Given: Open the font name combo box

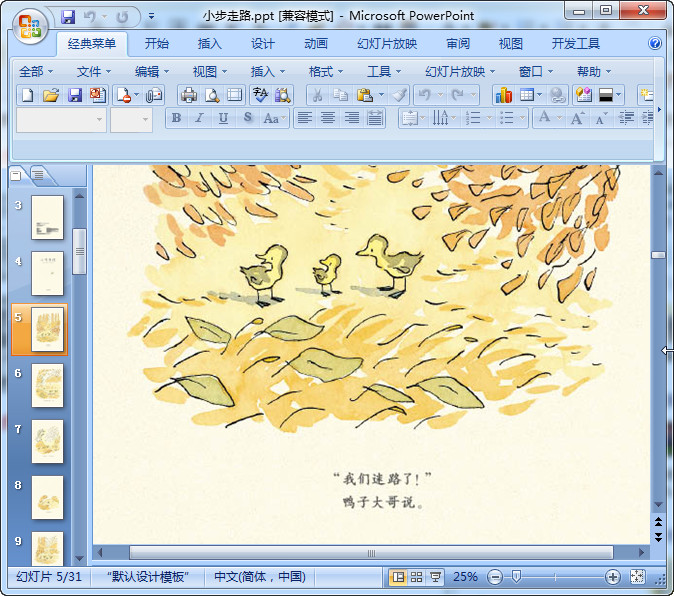Looking at the screenshot, I should 61,120.
